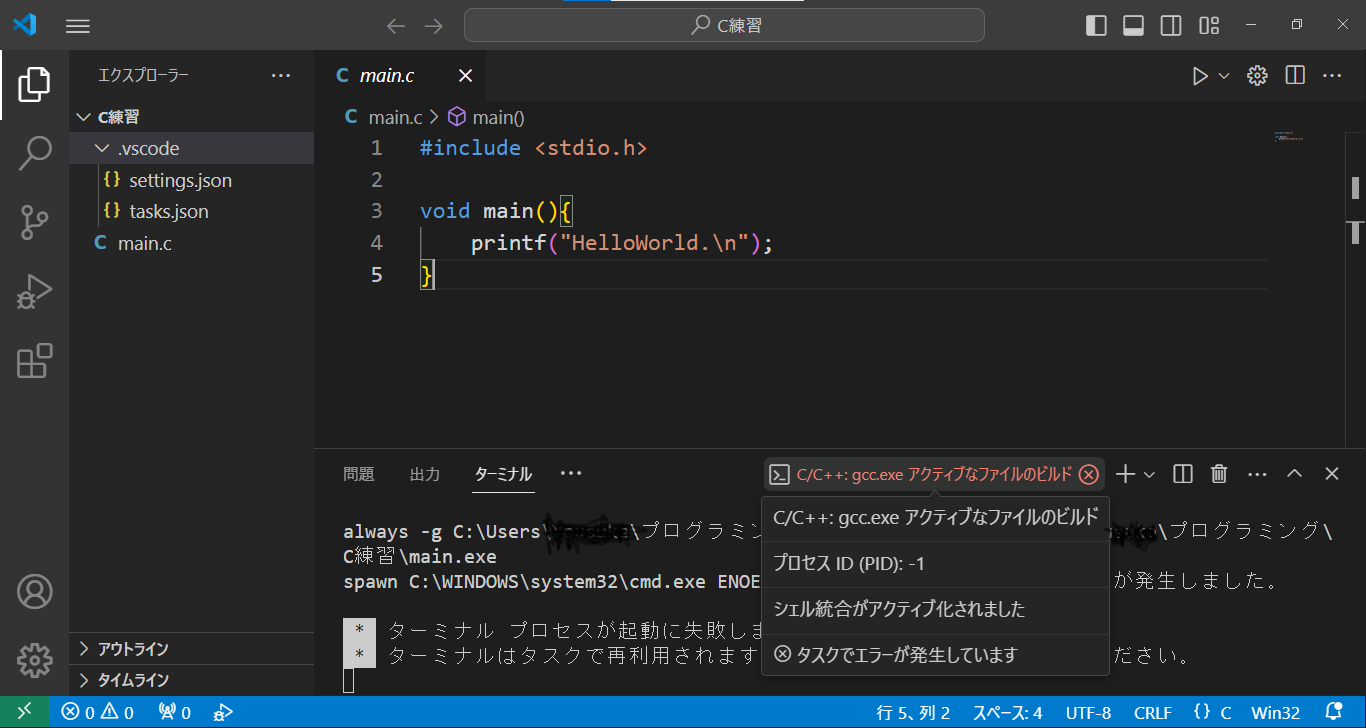
Task: Open the Extensions view
Action: 34,361
